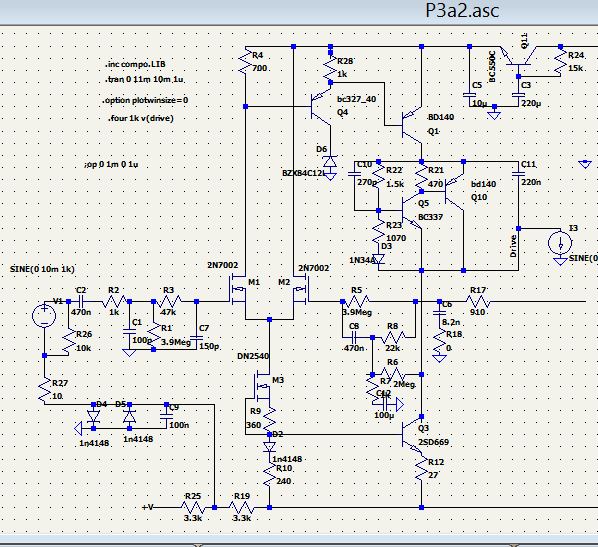Open the P3a2.asc title tab
Image resolution: width=598 pixels, height=547 pixels.
(462, 11)
